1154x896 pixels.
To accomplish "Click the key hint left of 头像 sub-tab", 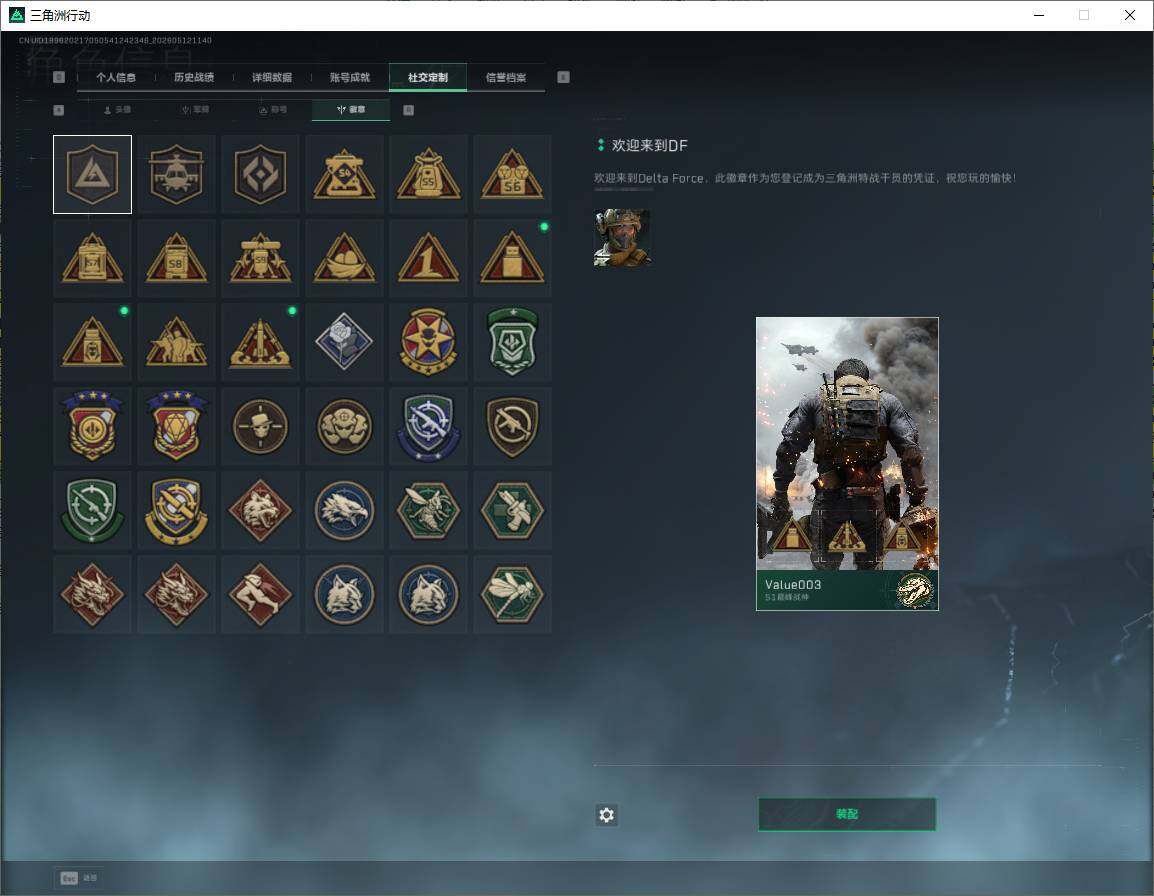I will [59, 110].
